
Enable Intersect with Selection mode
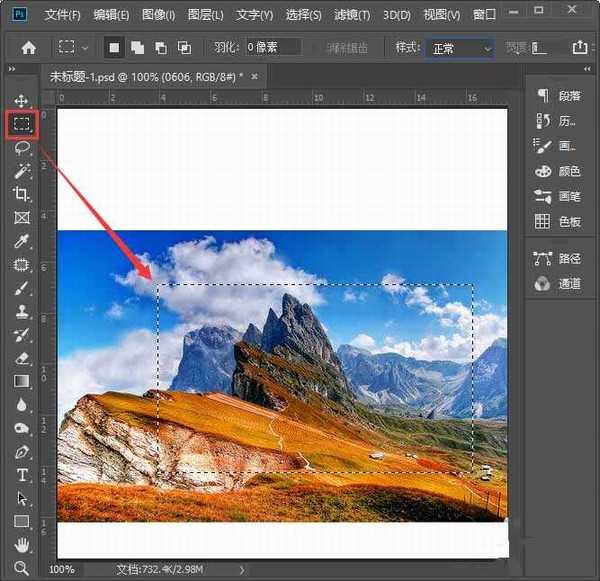point(184,47)
